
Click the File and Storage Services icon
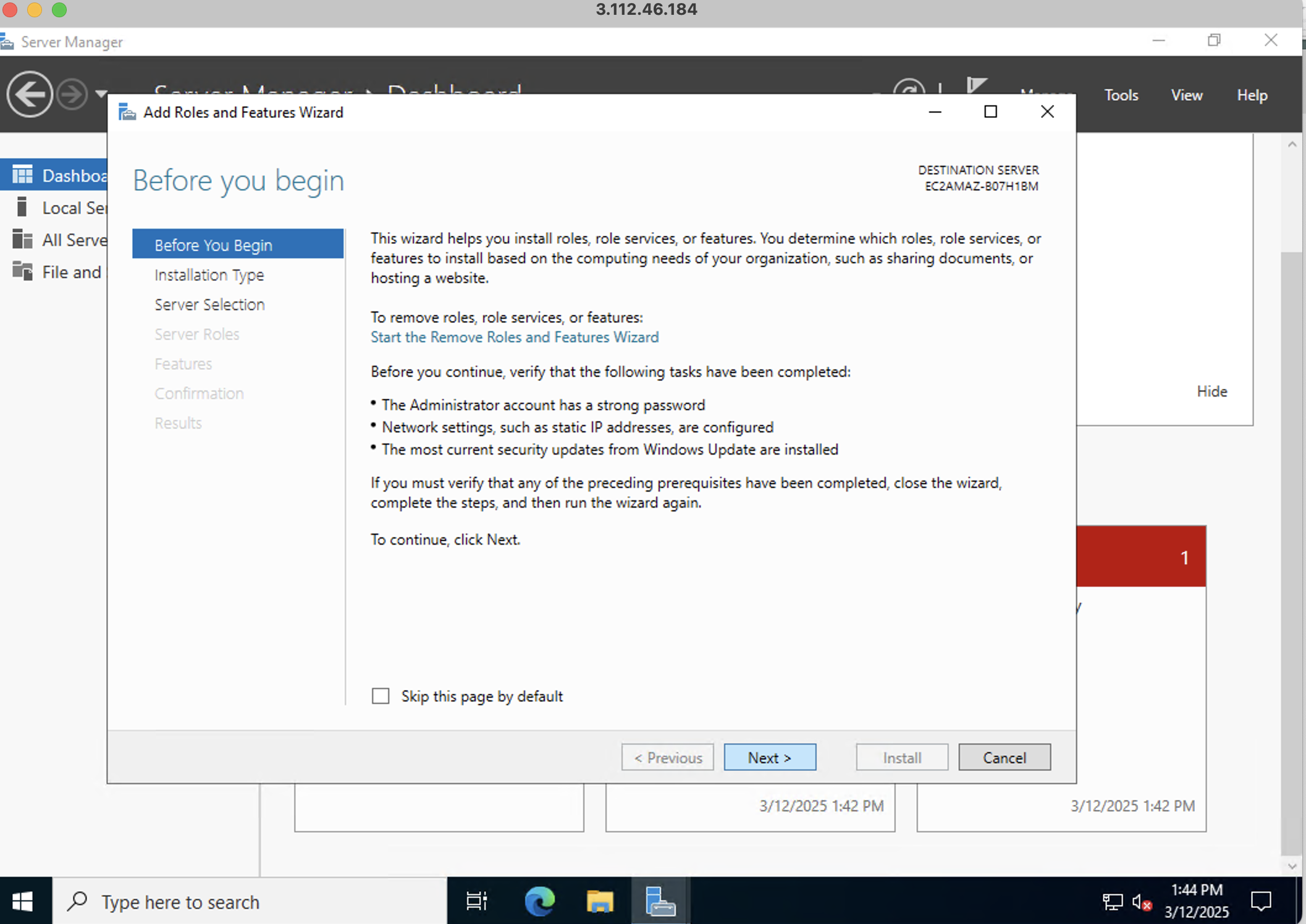click(22, 272)
